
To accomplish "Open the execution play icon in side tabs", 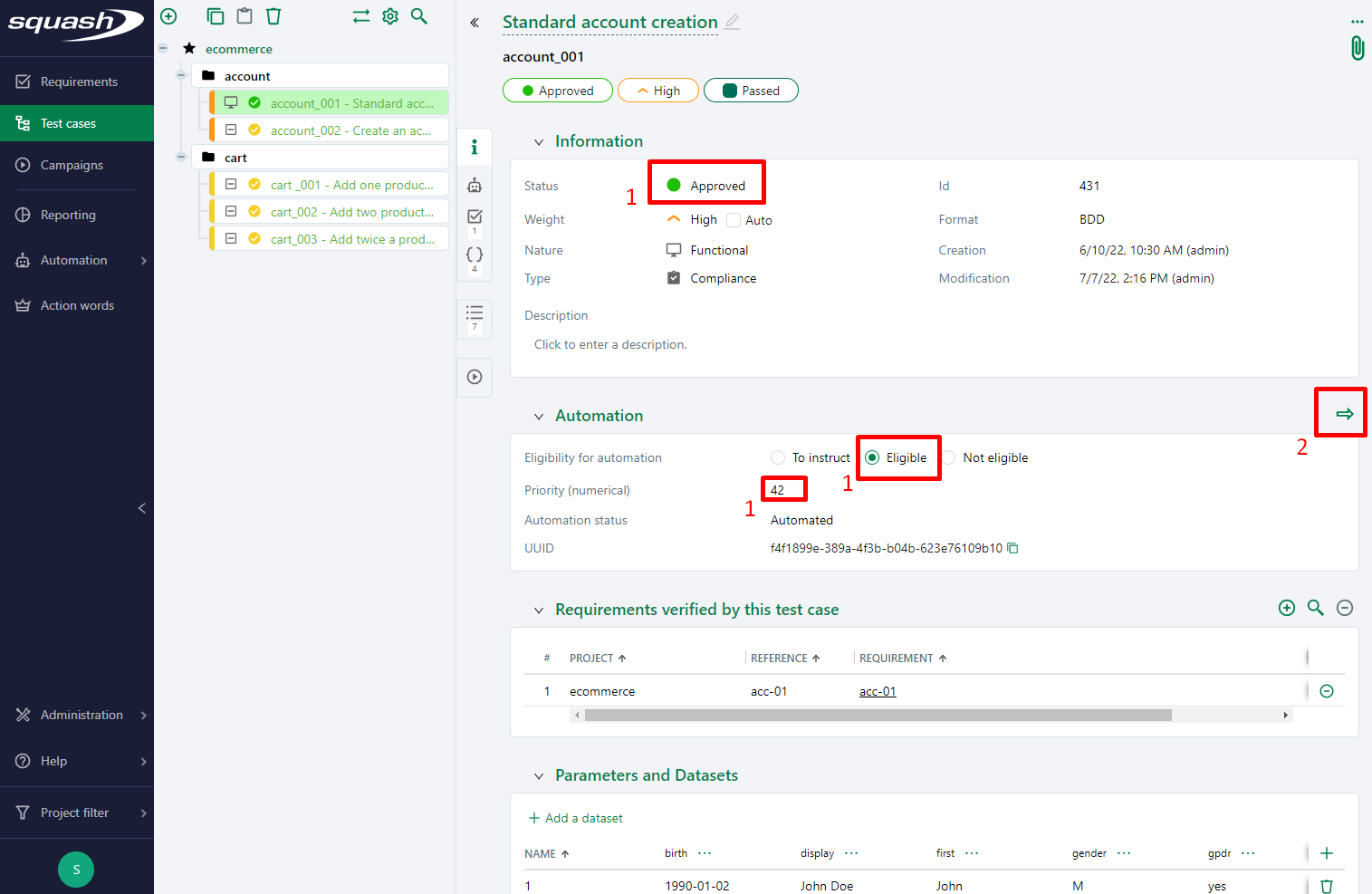I will tap(475, 377).
